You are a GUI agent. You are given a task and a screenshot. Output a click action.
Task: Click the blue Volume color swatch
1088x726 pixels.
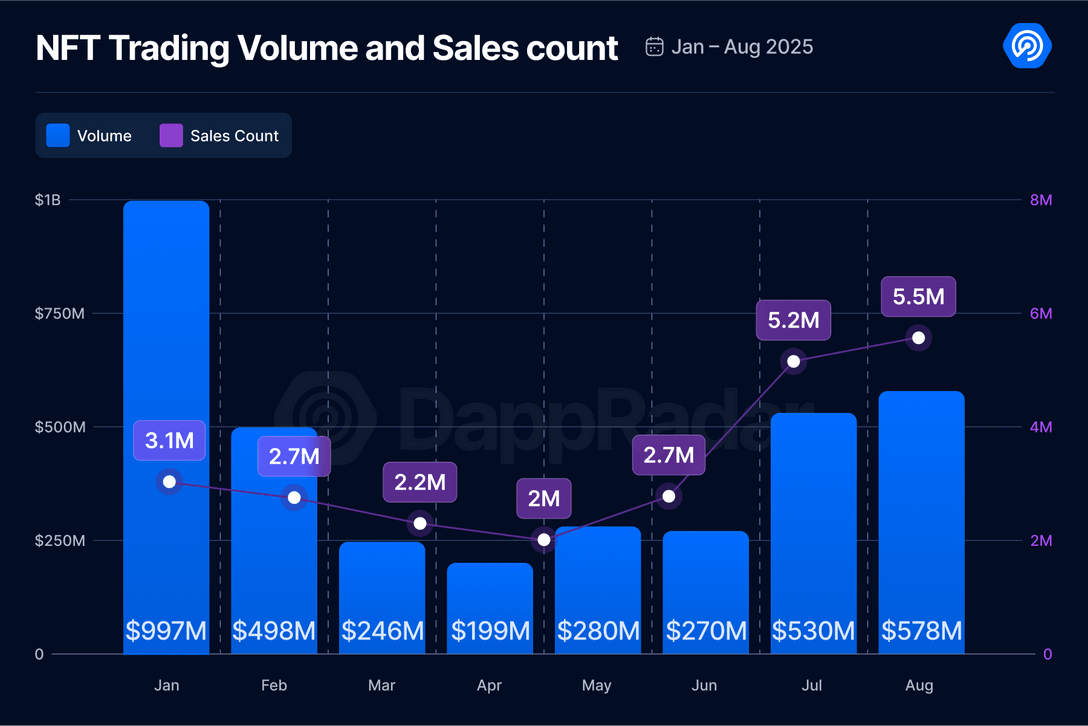pyautogui.click(x=58, y=136)
